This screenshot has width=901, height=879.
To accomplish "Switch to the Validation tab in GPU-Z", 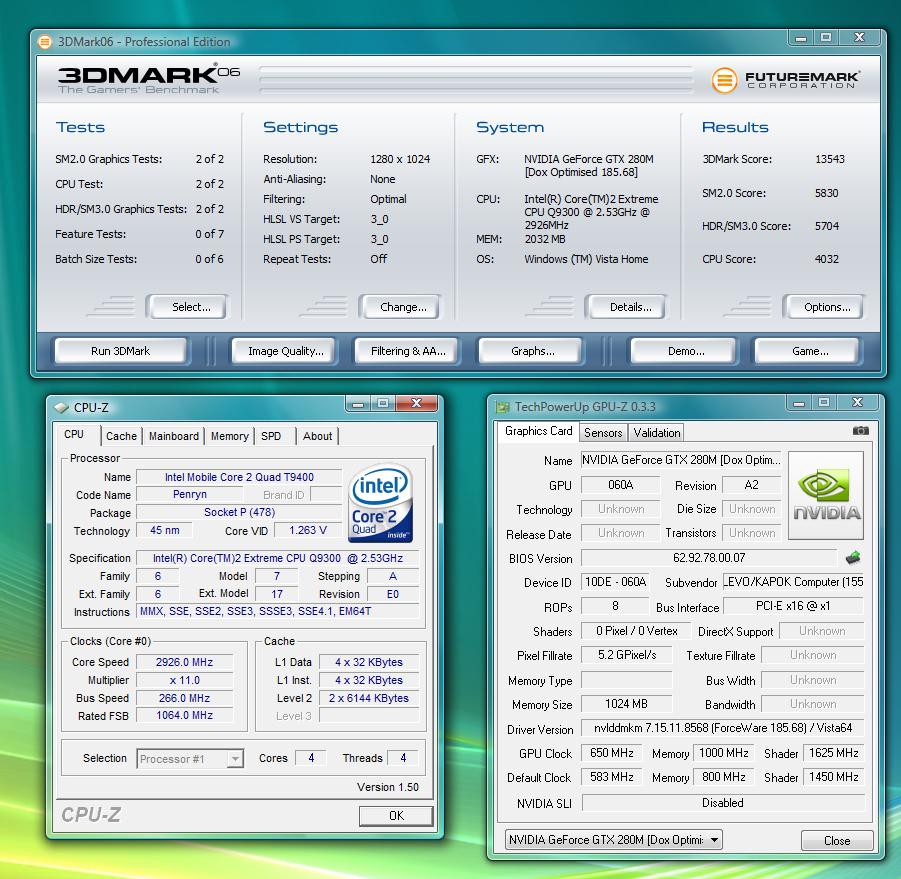I will [x=656, y=433].
